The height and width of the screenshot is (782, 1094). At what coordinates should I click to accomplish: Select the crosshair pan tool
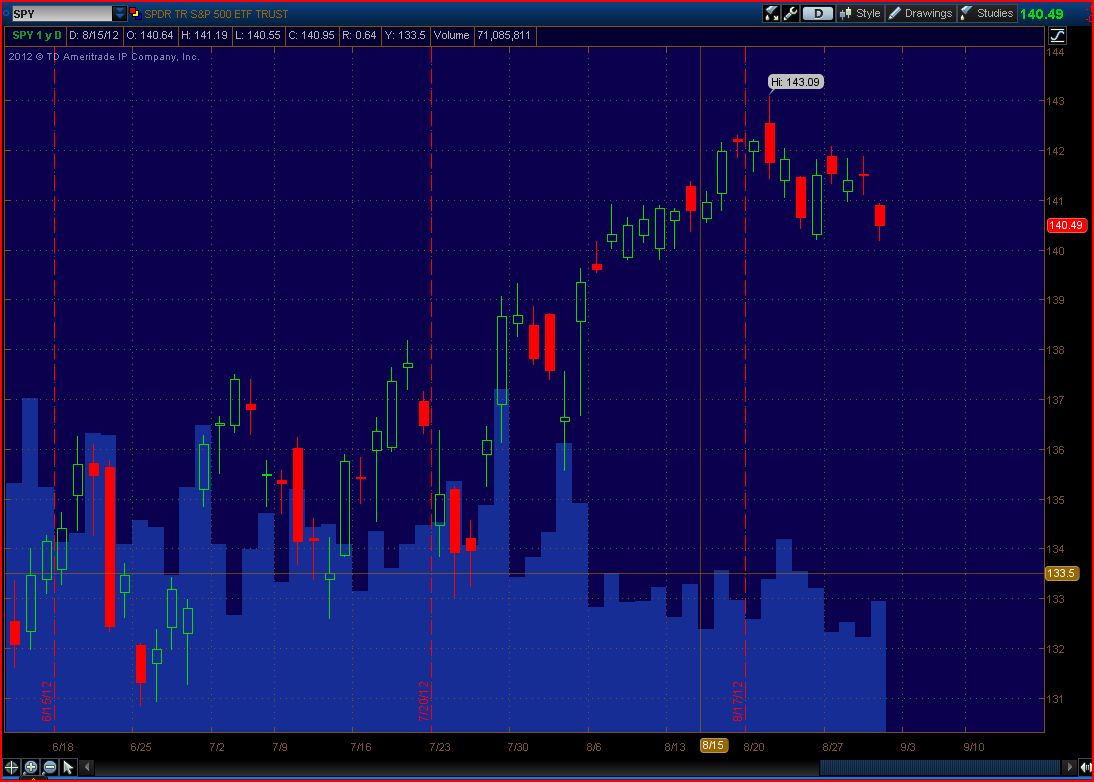[11, 767]
